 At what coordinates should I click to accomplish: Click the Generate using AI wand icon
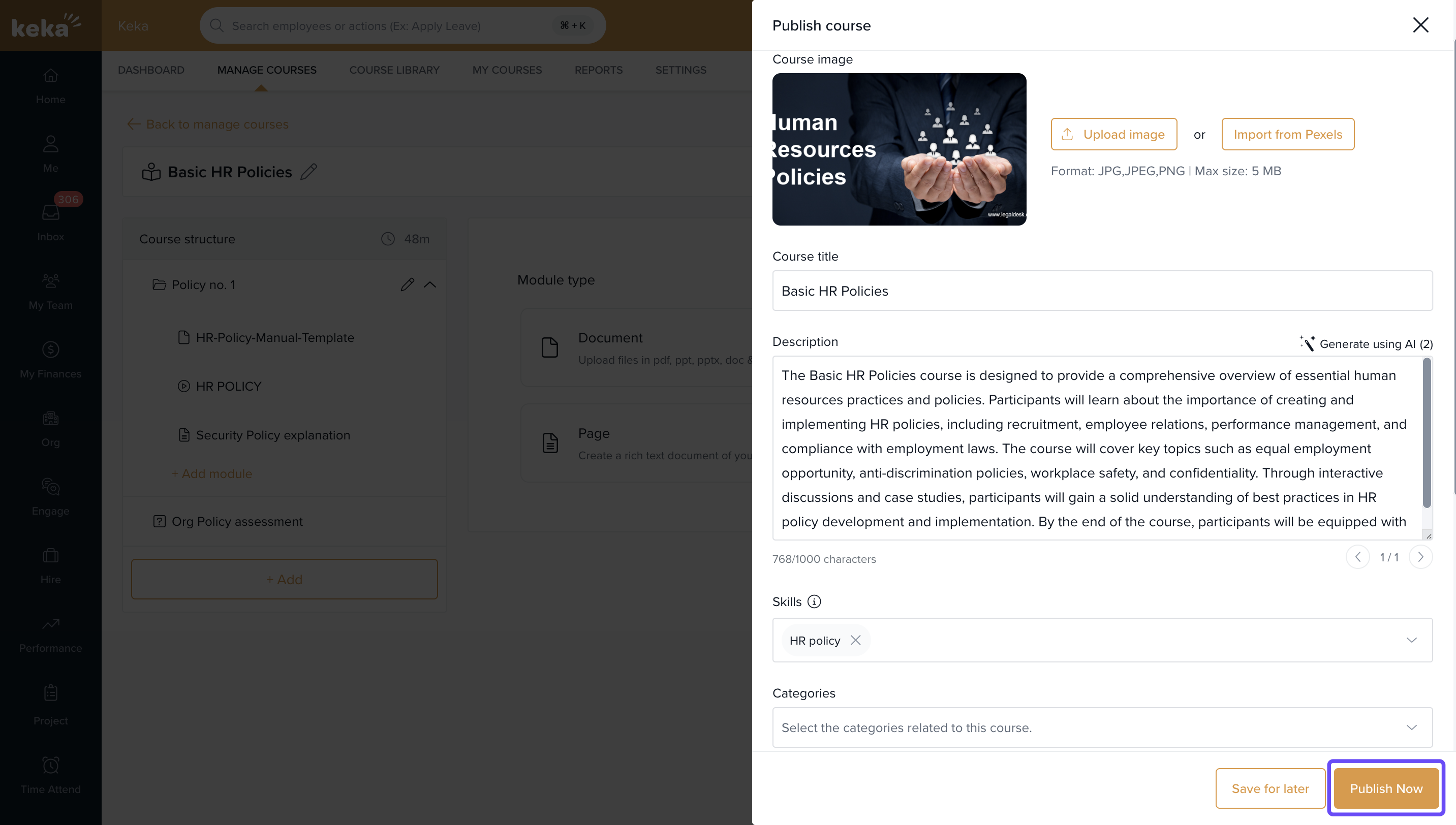coord(1308,343)
